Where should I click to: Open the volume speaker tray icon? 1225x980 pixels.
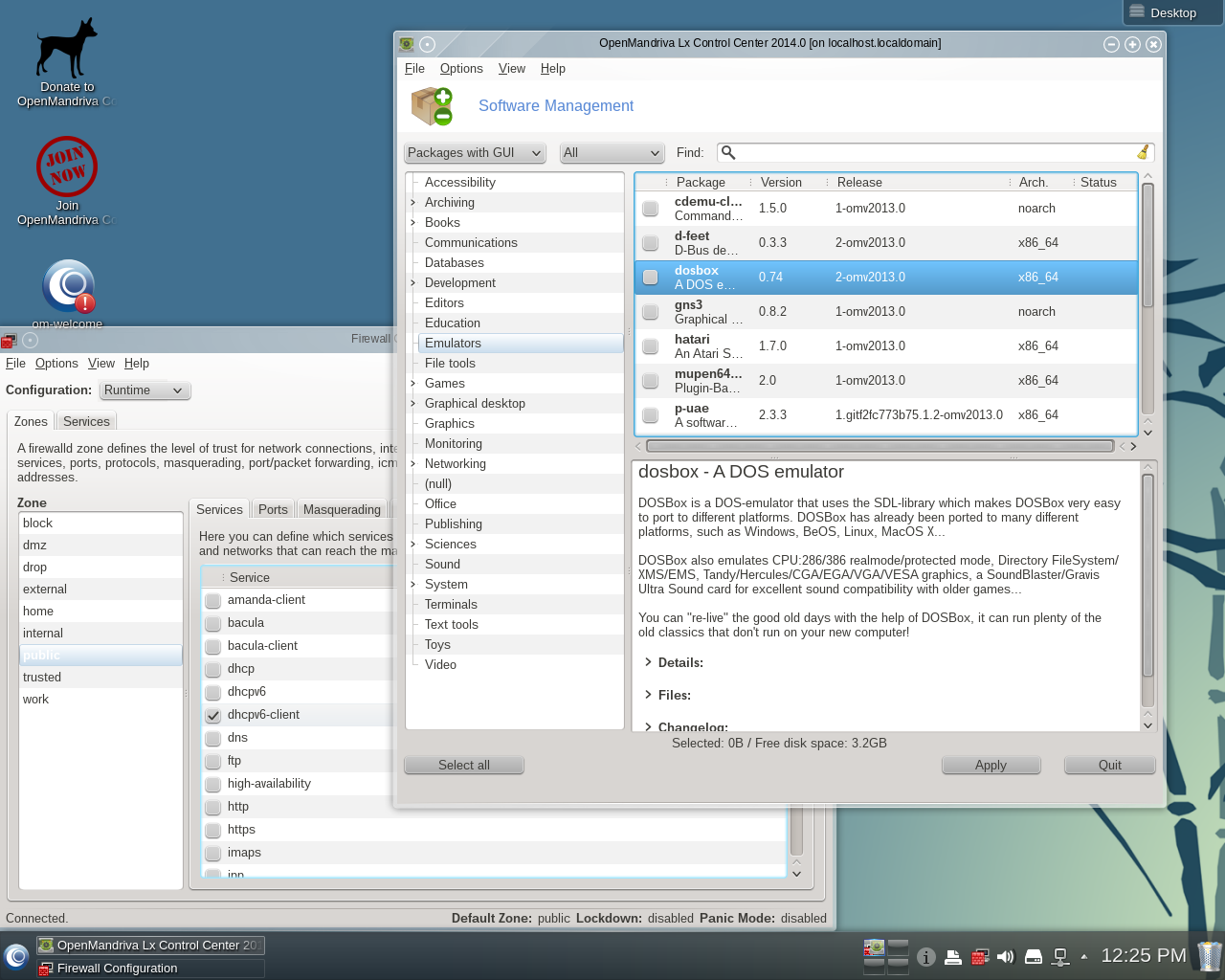(1006, 956)
